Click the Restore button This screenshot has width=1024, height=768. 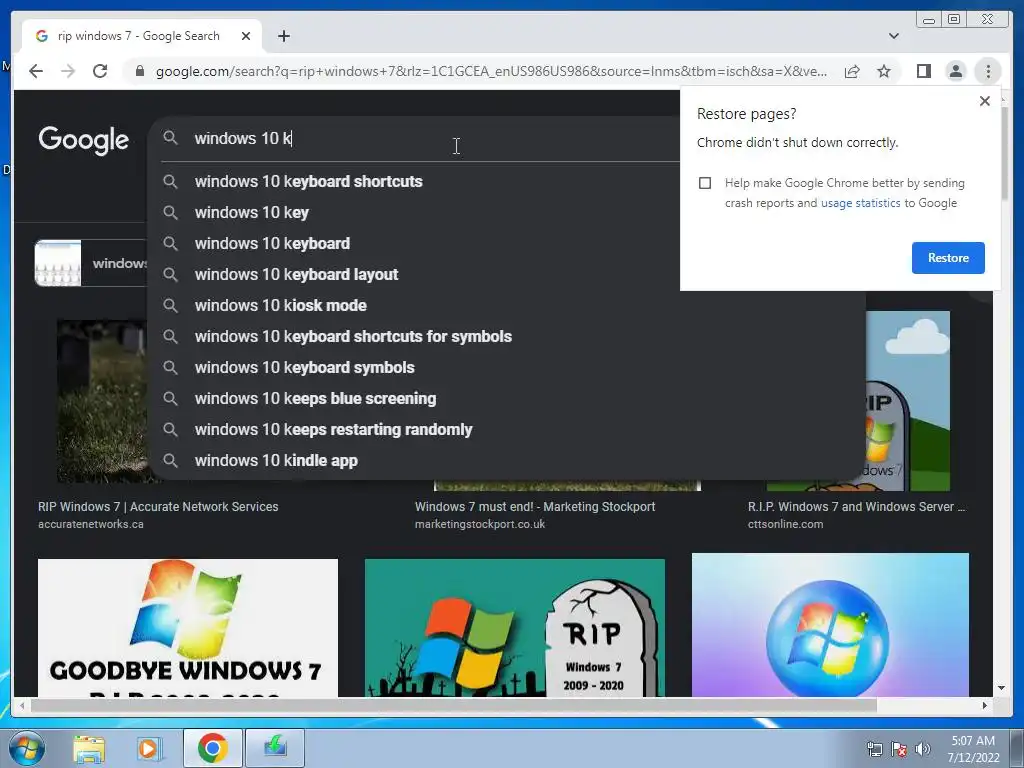pyautogui.click(x=948, y=257)
